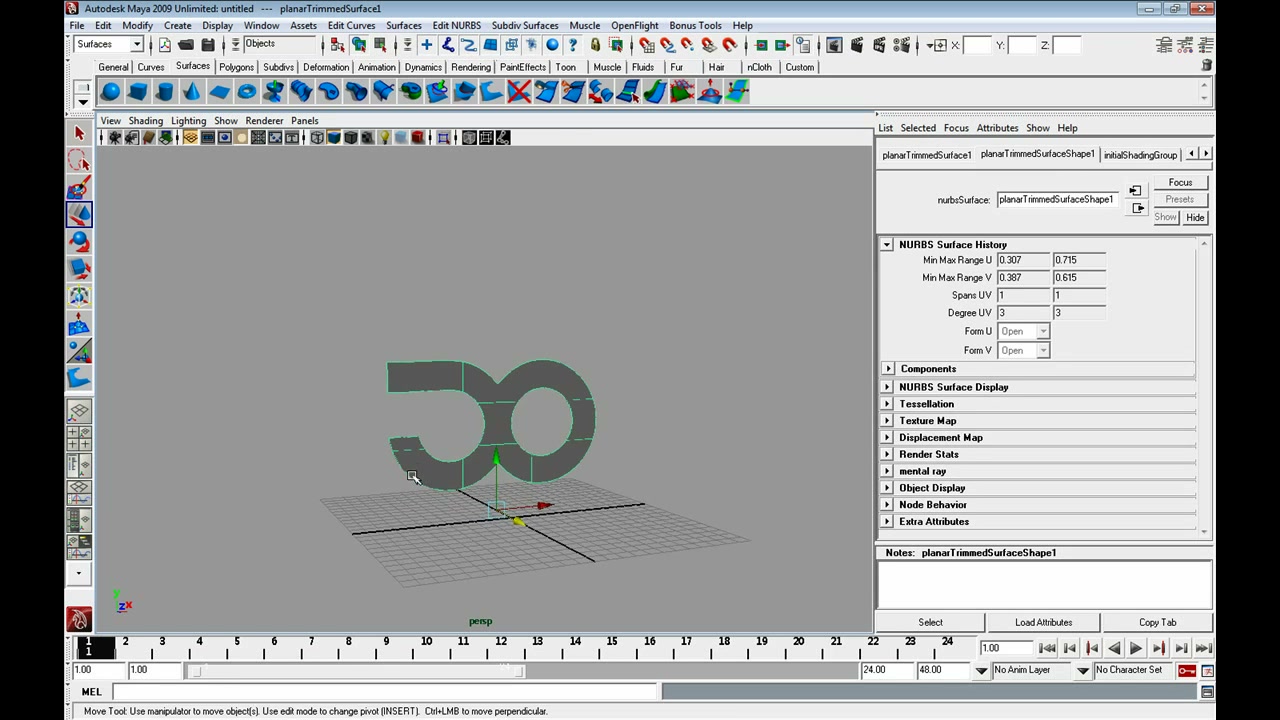
Task: Select the Scale tool in toolbox
Action: click(x=79, y=268)
